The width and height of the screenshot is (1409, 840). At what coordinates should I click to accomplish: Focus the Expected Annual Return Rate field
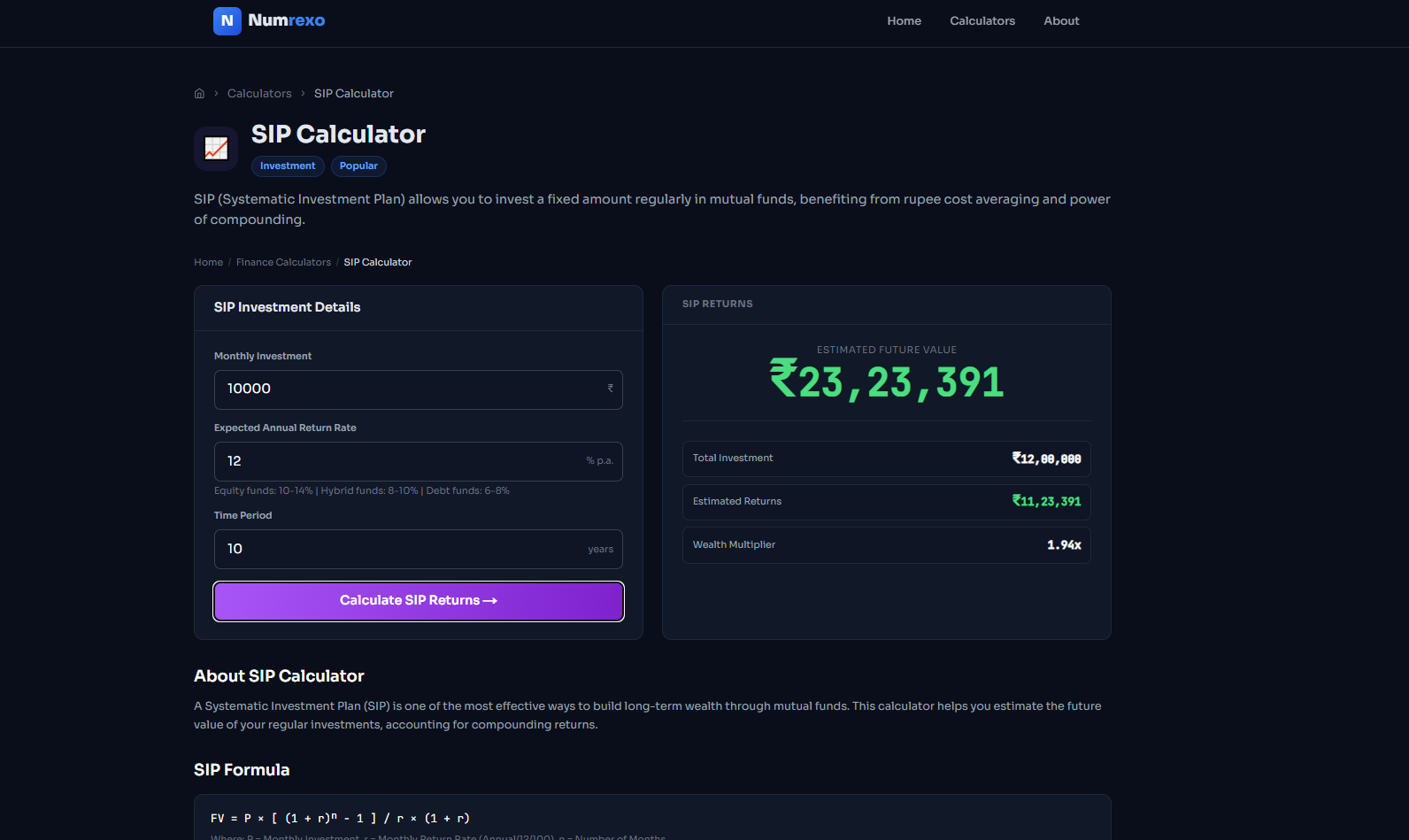pyautogui.click(x=419, y=461)
